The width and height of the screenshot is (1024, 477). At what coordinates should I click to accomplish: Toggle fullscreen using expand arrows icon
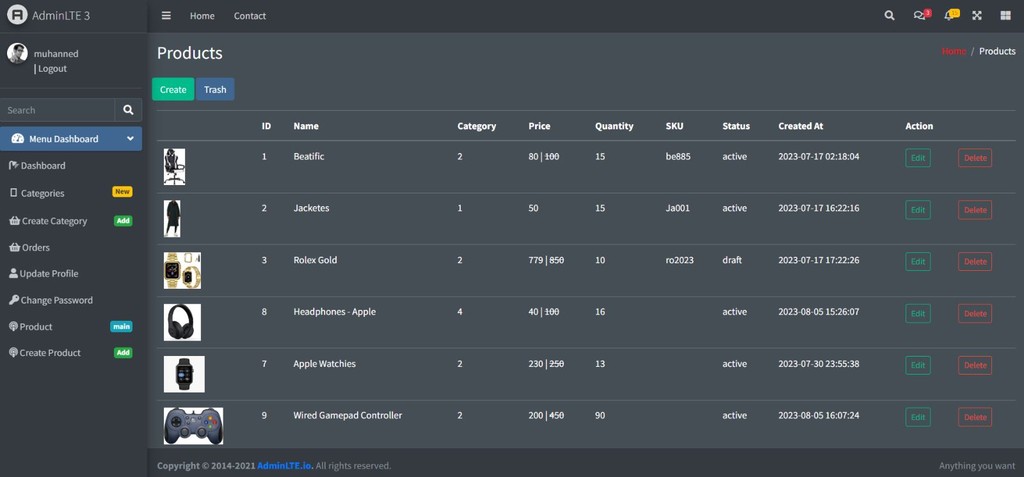[977, 16]
